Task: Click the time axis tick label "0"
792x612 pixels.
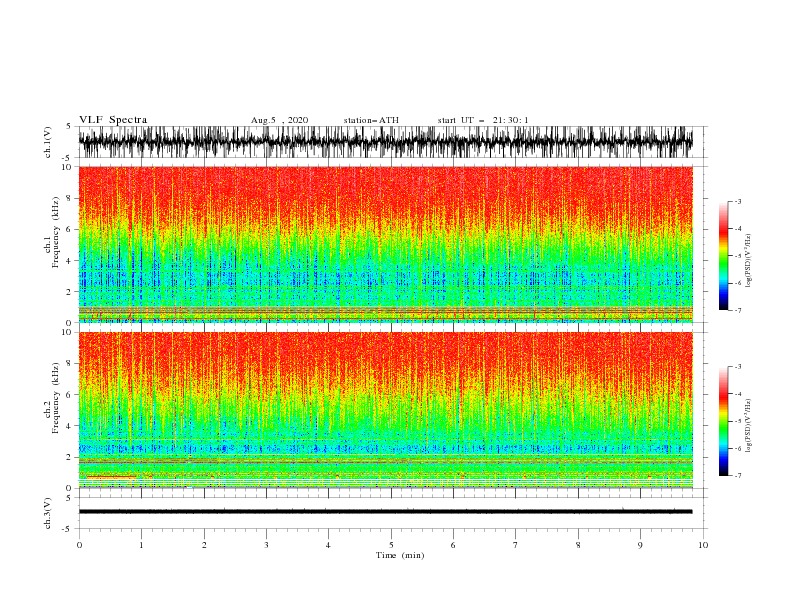Action: point(79,545)
